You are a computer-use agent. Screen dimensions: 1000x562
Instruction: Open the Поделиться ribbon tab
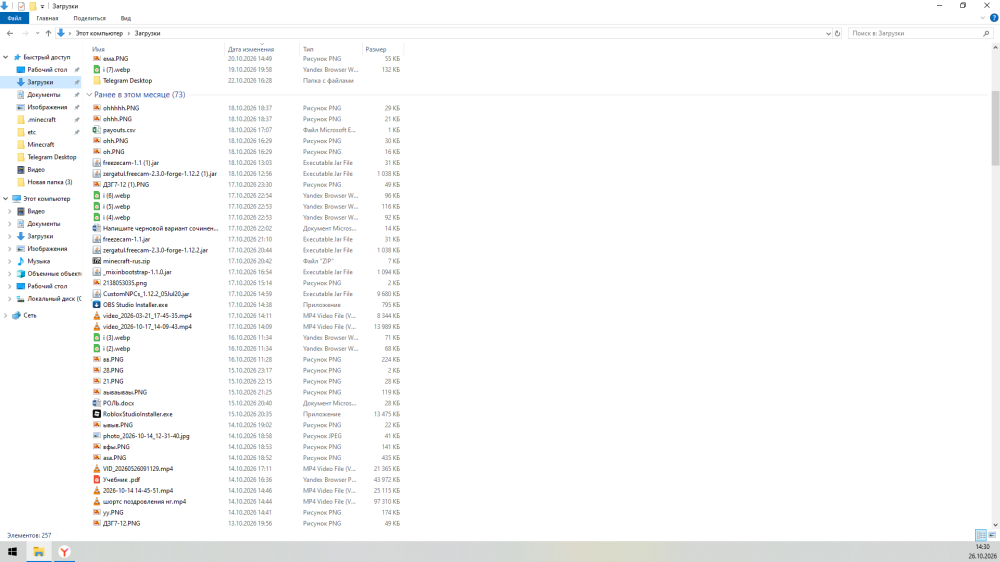89,18
